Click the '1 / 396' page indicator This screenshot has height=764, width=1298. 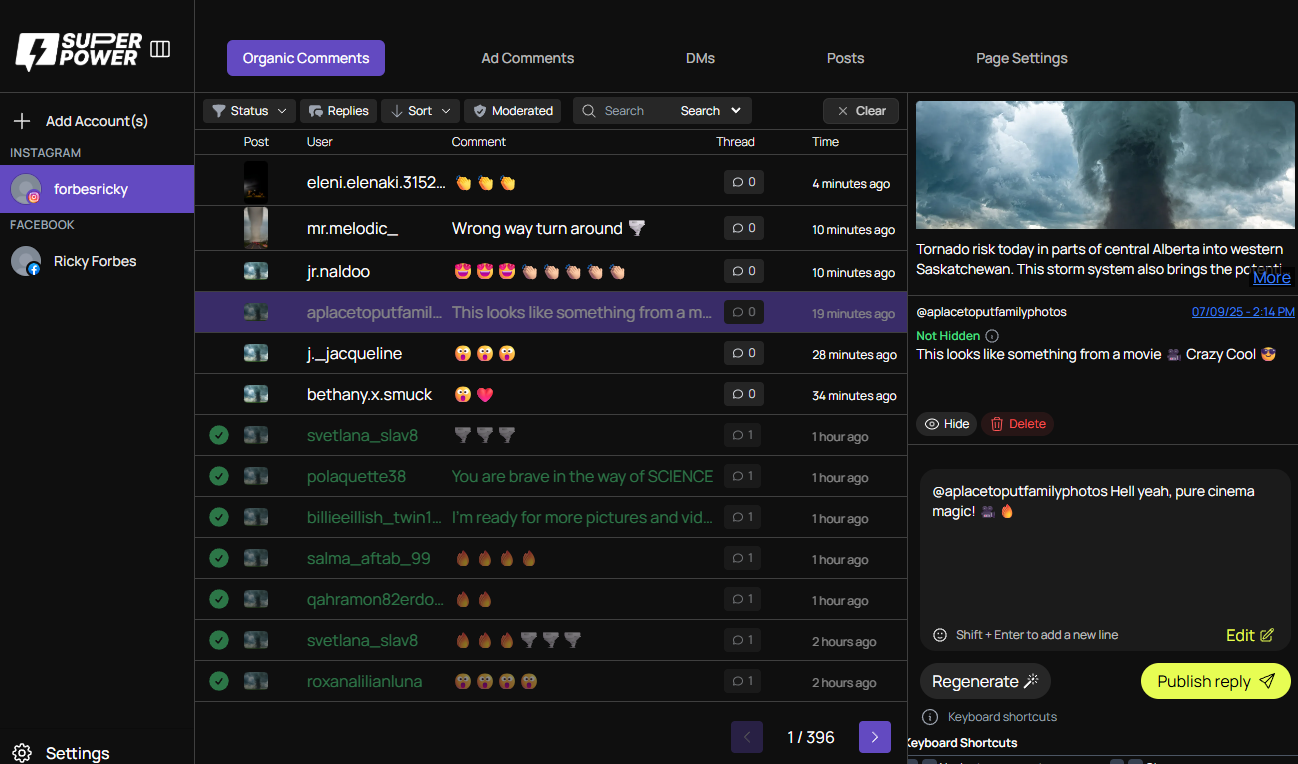pyautogui.click(x=811, y=737)
